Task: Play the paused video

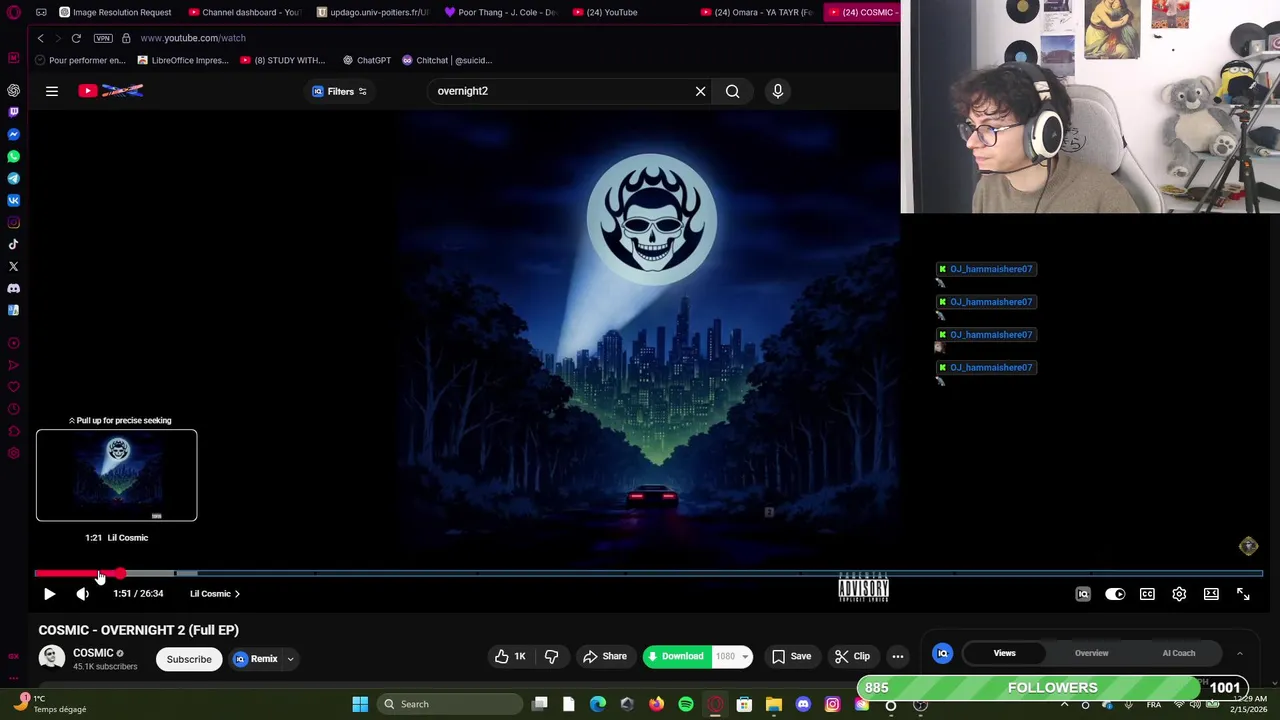Action: click(x=49, y=594)
